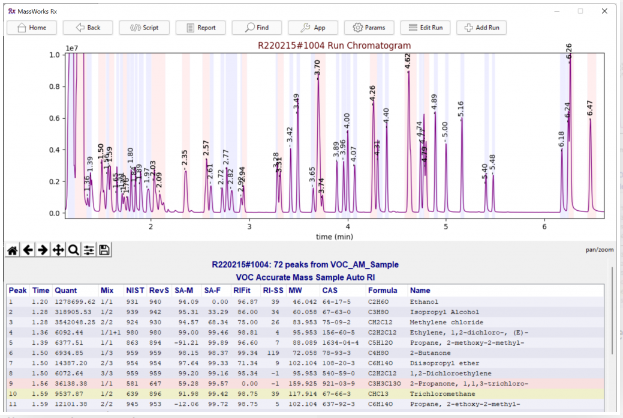Open the Report button
The width and height of the screenshot is (623, 418).
pyautogui.click(x=199, y=28)
